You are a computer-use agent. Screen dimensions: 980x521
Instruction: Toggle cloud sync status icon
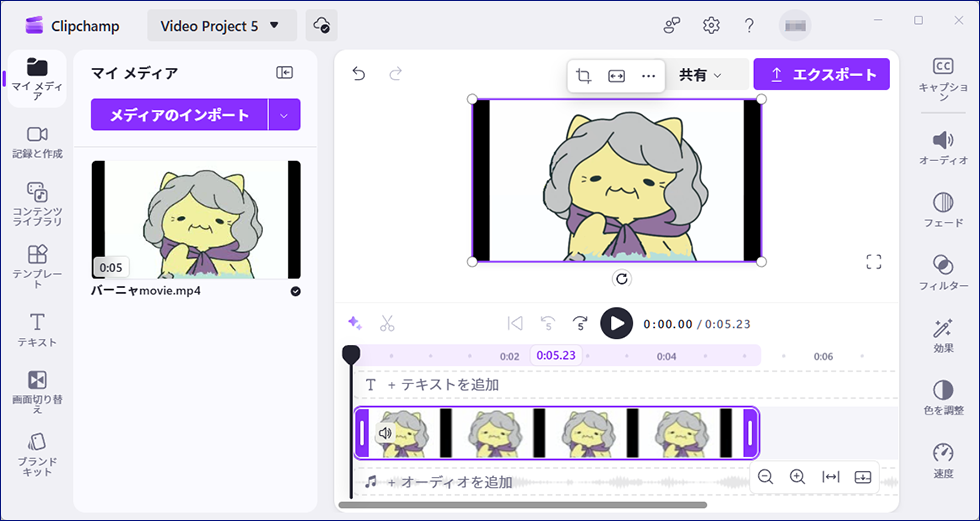321,25
